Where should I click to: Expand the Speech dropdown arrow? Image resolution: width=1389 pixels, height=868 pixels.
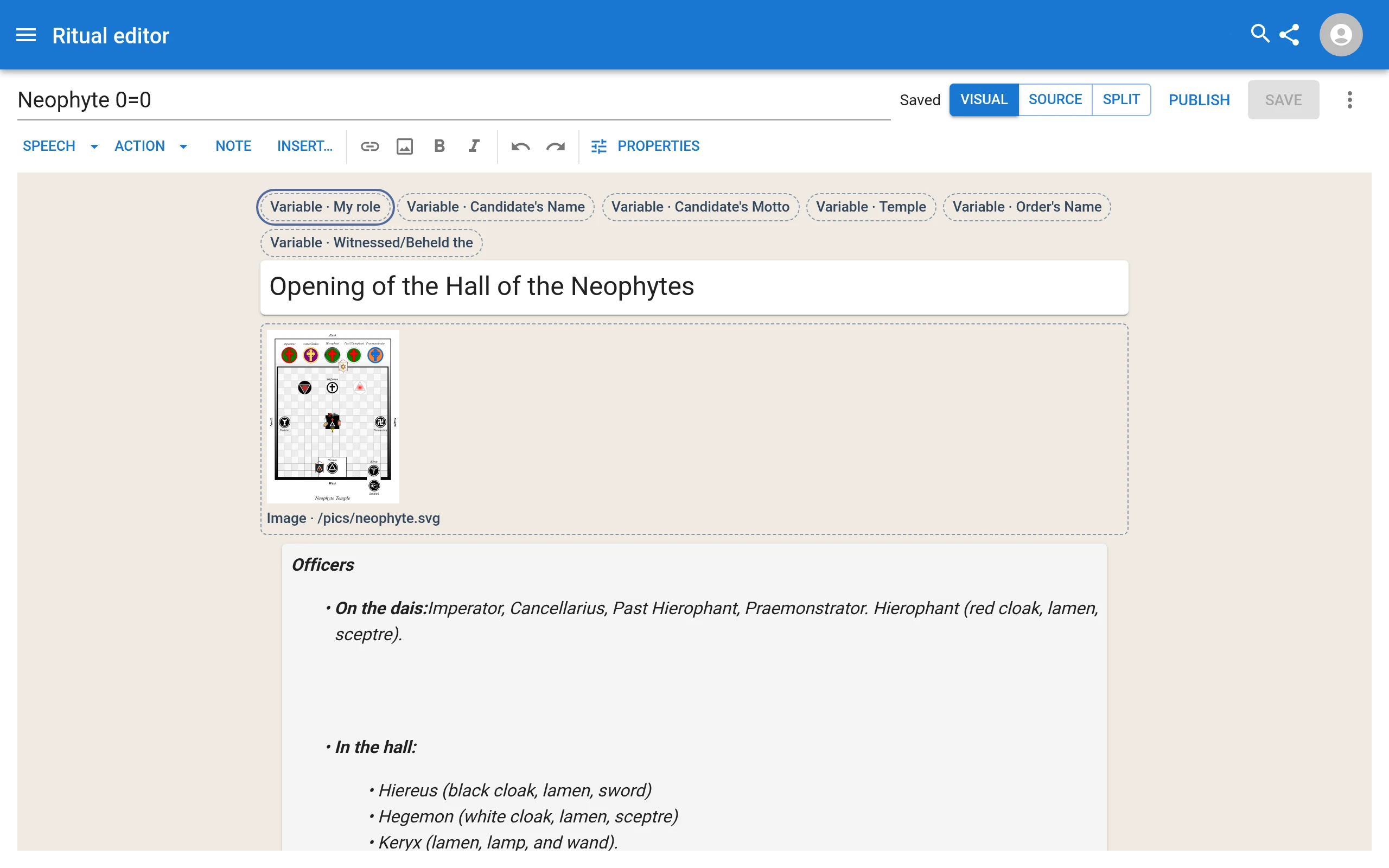(x=94, y=146)
